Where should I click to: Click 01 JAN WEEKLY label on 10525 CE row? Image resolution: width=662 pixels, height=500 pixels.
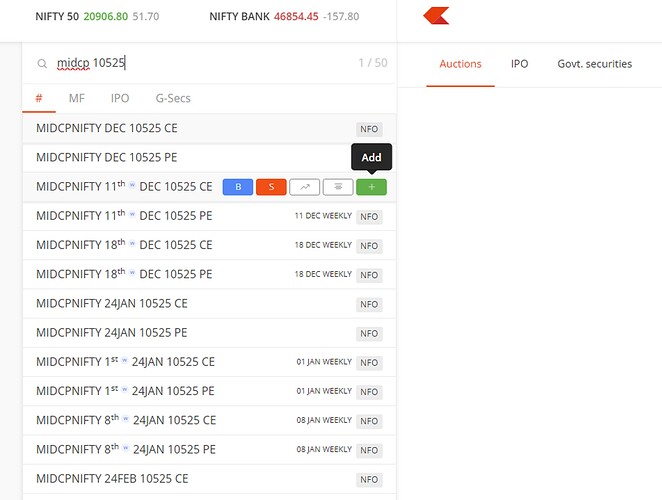pos(324,362)
